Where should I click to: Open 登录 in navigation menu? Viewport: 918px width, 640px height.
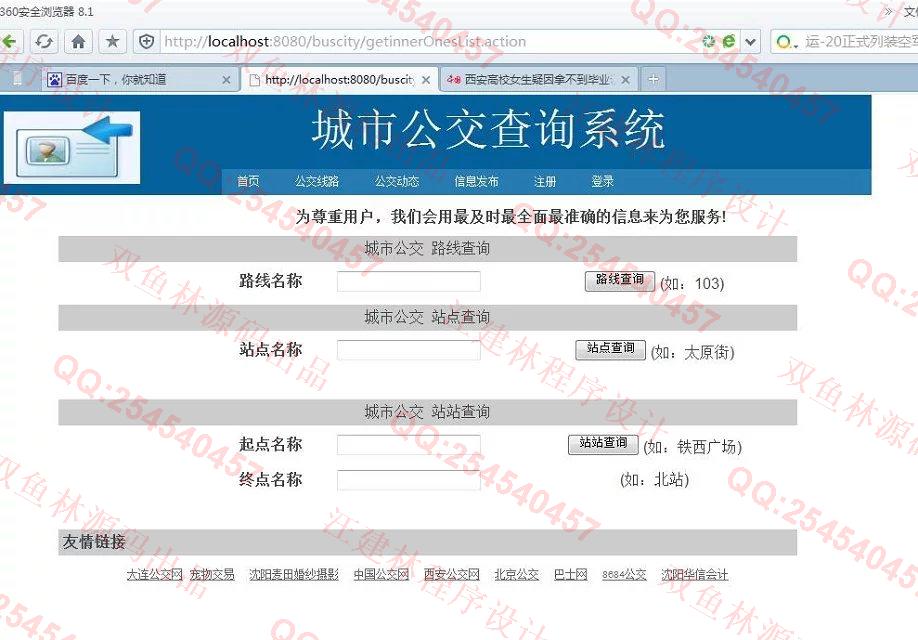(602, 182)
